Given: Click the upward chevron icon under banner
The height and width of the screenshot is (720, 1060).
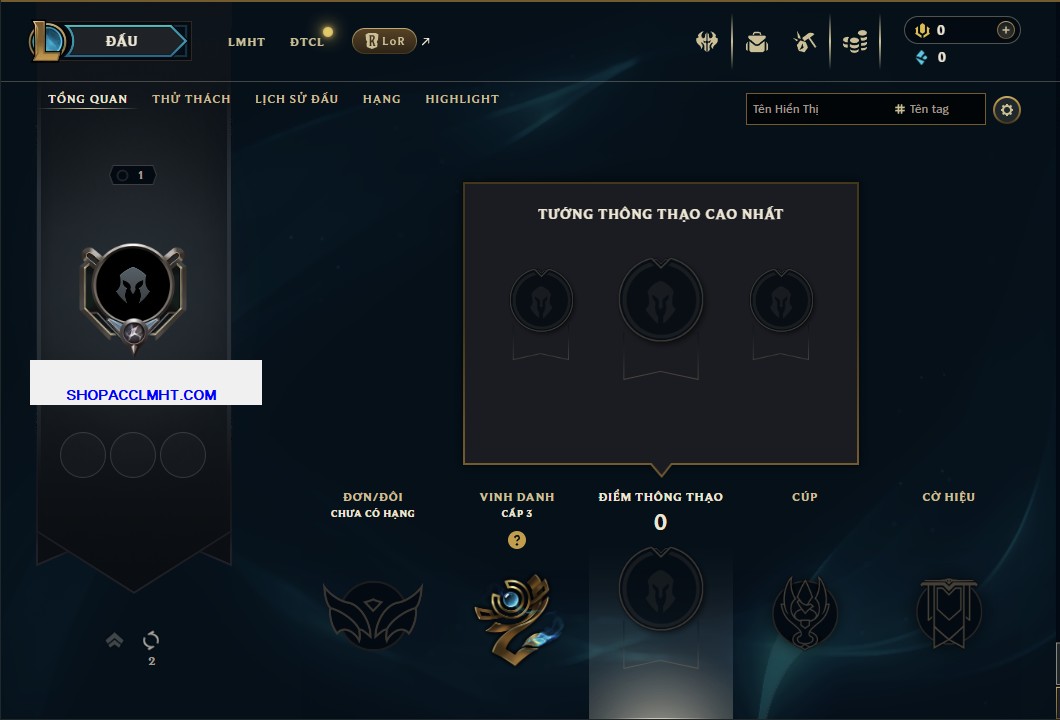Looking at the screenshot, I should coord(114,640).
